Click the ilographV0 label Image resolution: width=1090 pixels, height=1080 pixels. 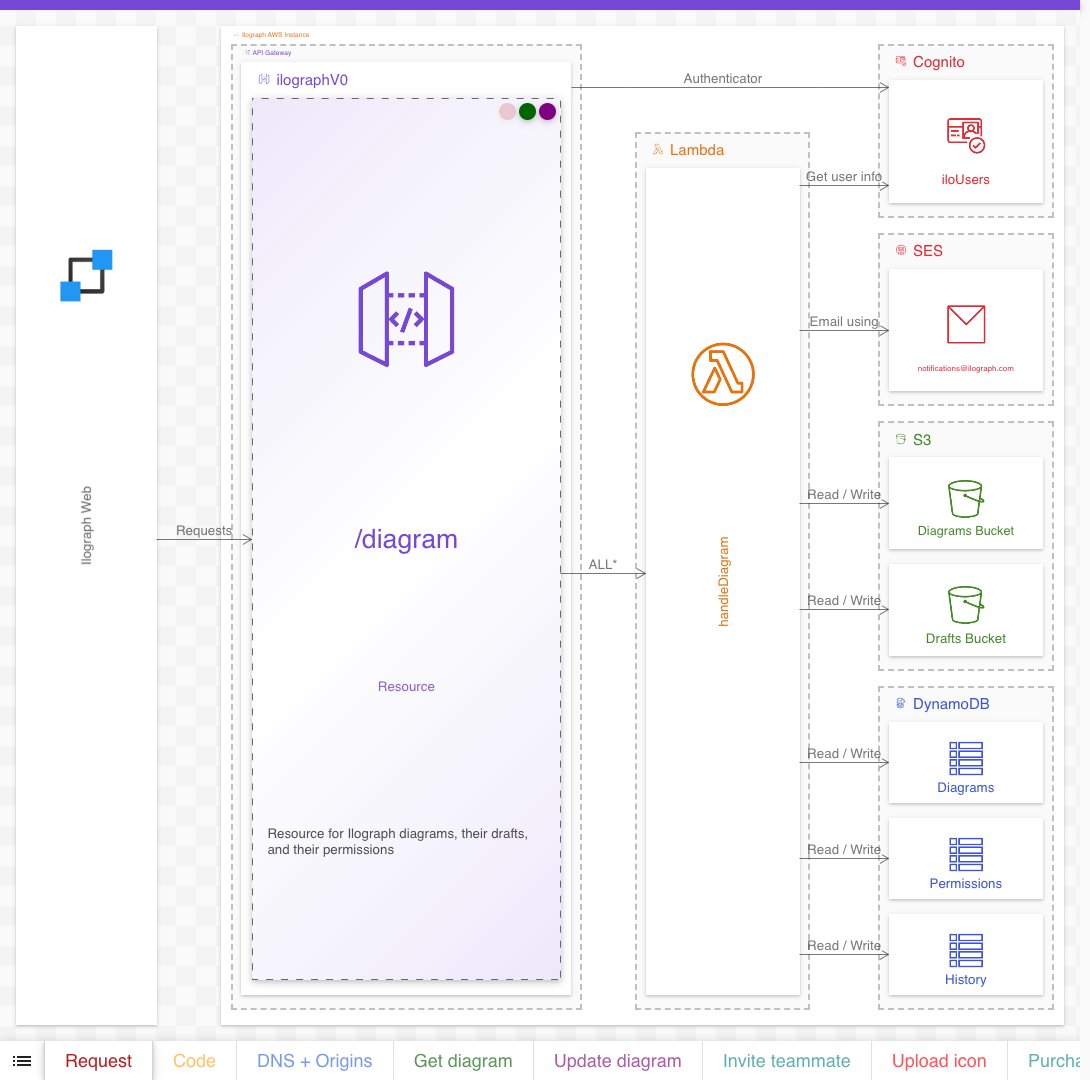pyautogui.click(x=312, y=80)
